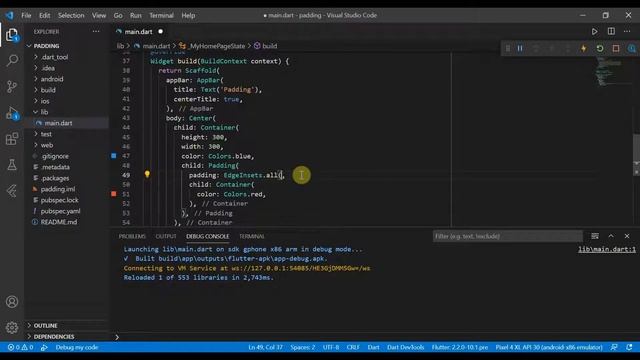
Task: Click the errors and warnings status indicator
Action: (x=20, y=347)
